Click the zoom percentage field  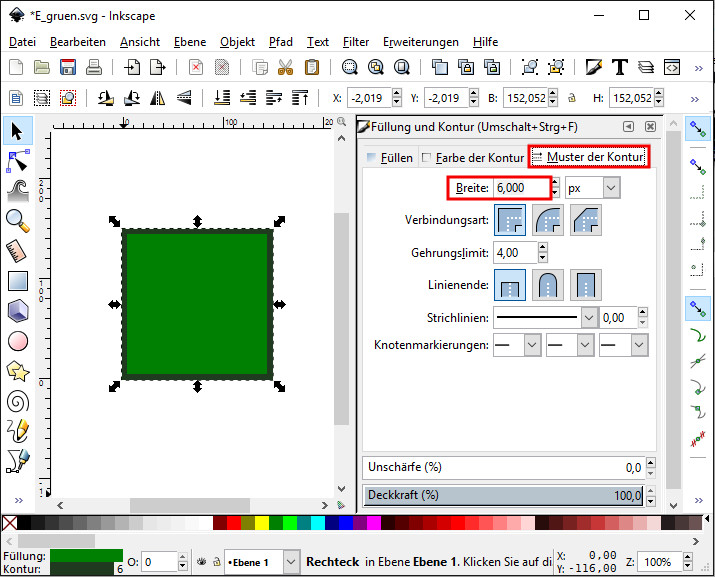pyautogui.click(x=660, y=562)
